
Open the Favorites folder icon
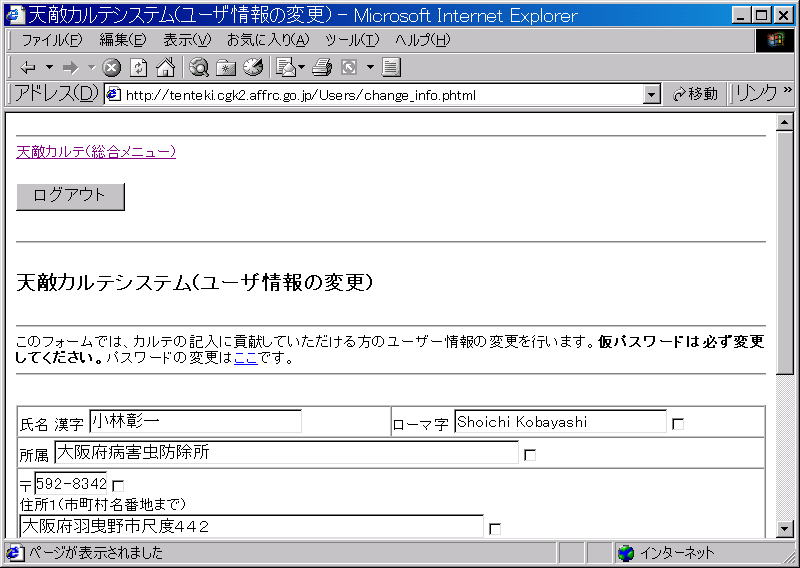tap(226, 68)
